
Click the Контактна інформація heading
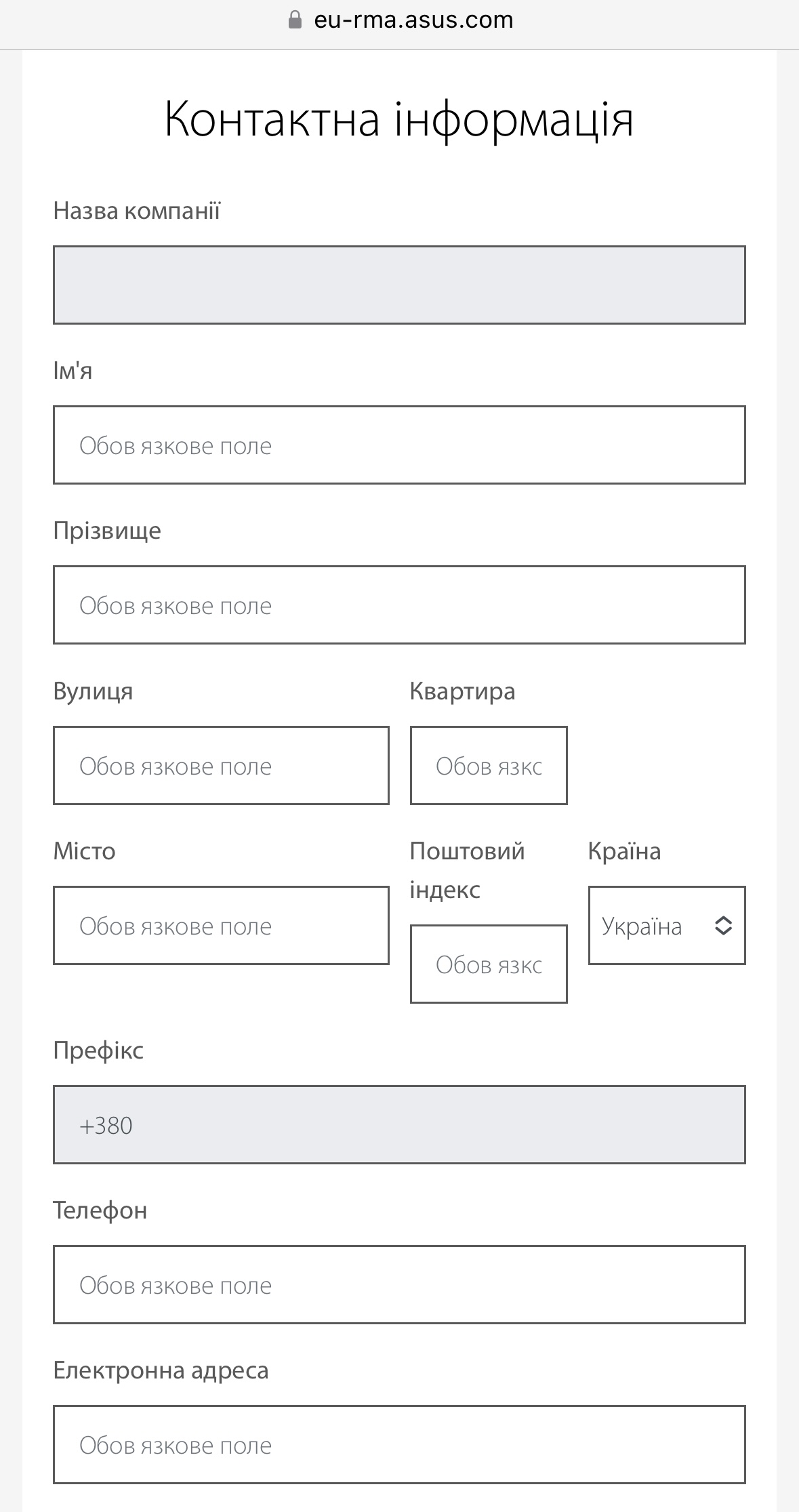tap(399, 119)
